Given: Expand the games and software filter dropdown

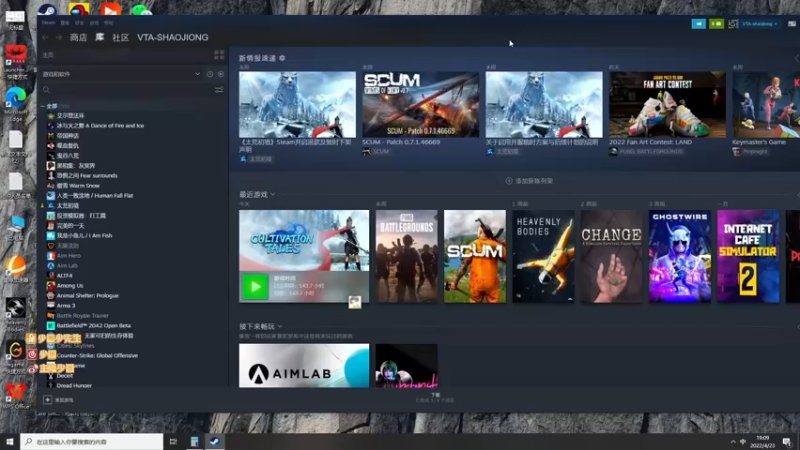Looking at the screenshot, I should [x=197, y=74].
